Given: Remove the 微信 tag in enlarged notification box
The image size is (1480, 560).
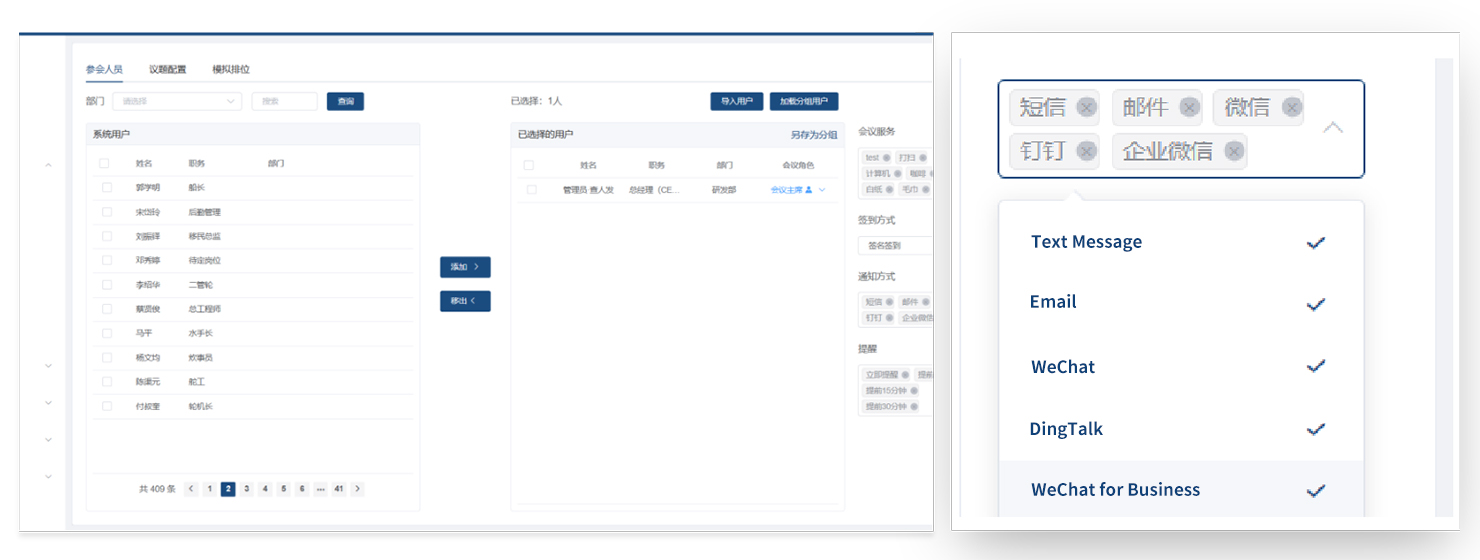Looking at the screenshot, I should point(1292,108).
